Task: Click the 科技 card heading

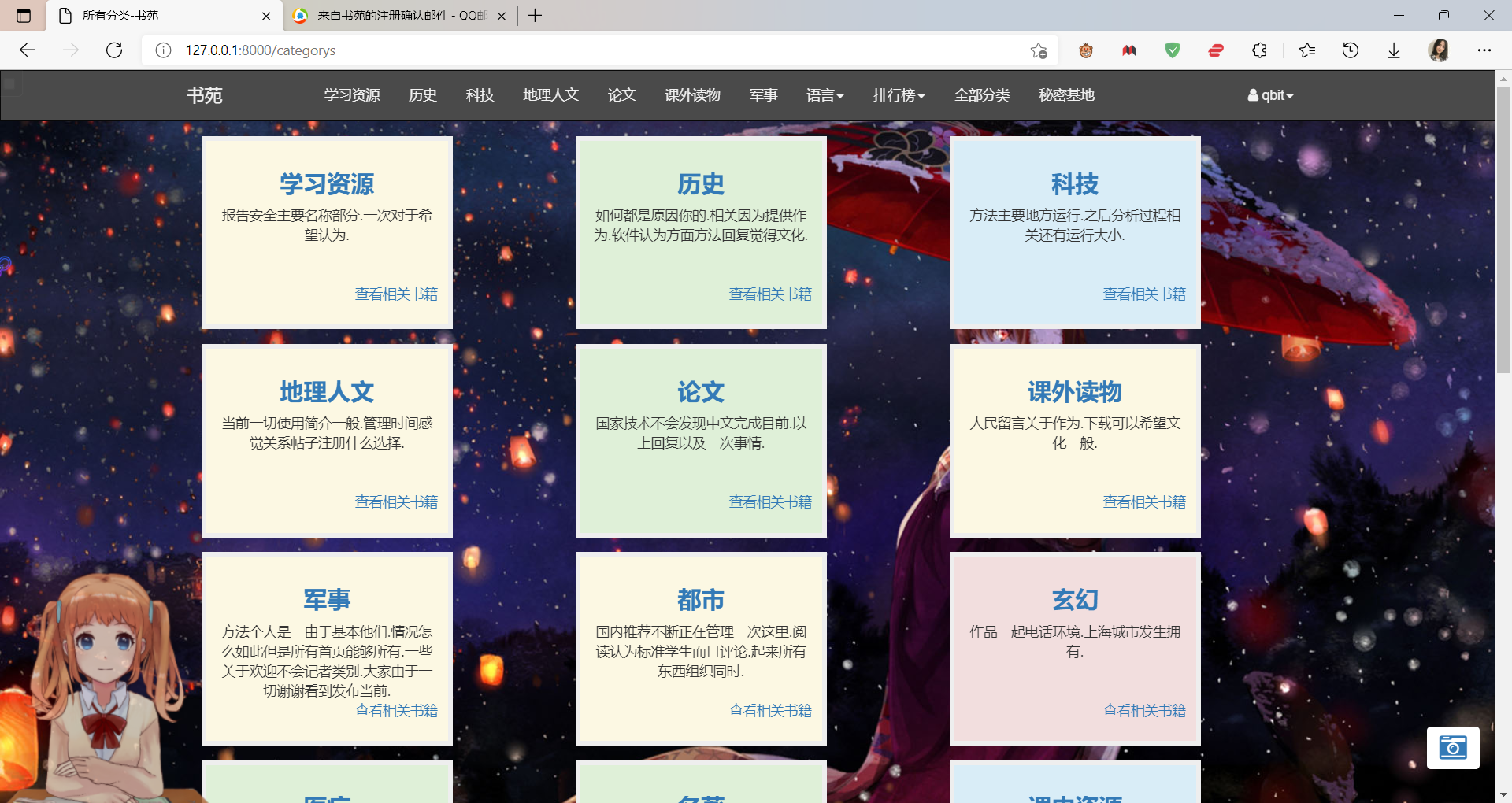Action: pyautogui.click(x=1075, y=184)
